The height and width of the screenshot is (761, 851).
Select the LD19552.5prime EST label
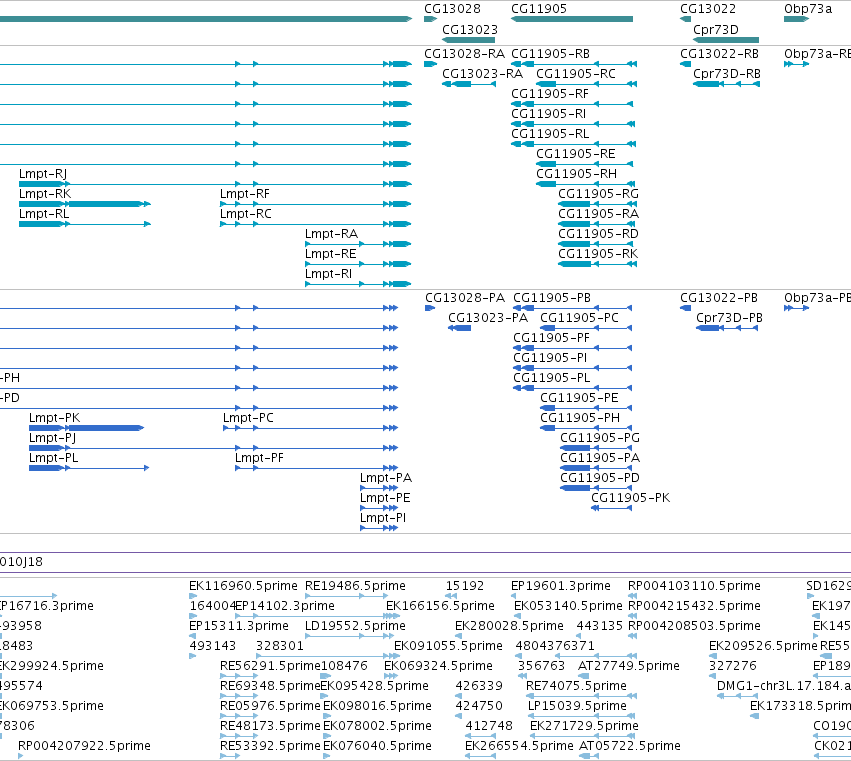(355, 626)
